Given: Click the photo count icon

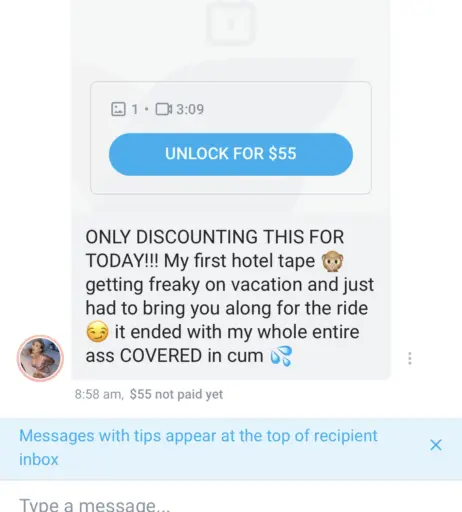Looking at the screenshot, I should (x=118, y=109).
